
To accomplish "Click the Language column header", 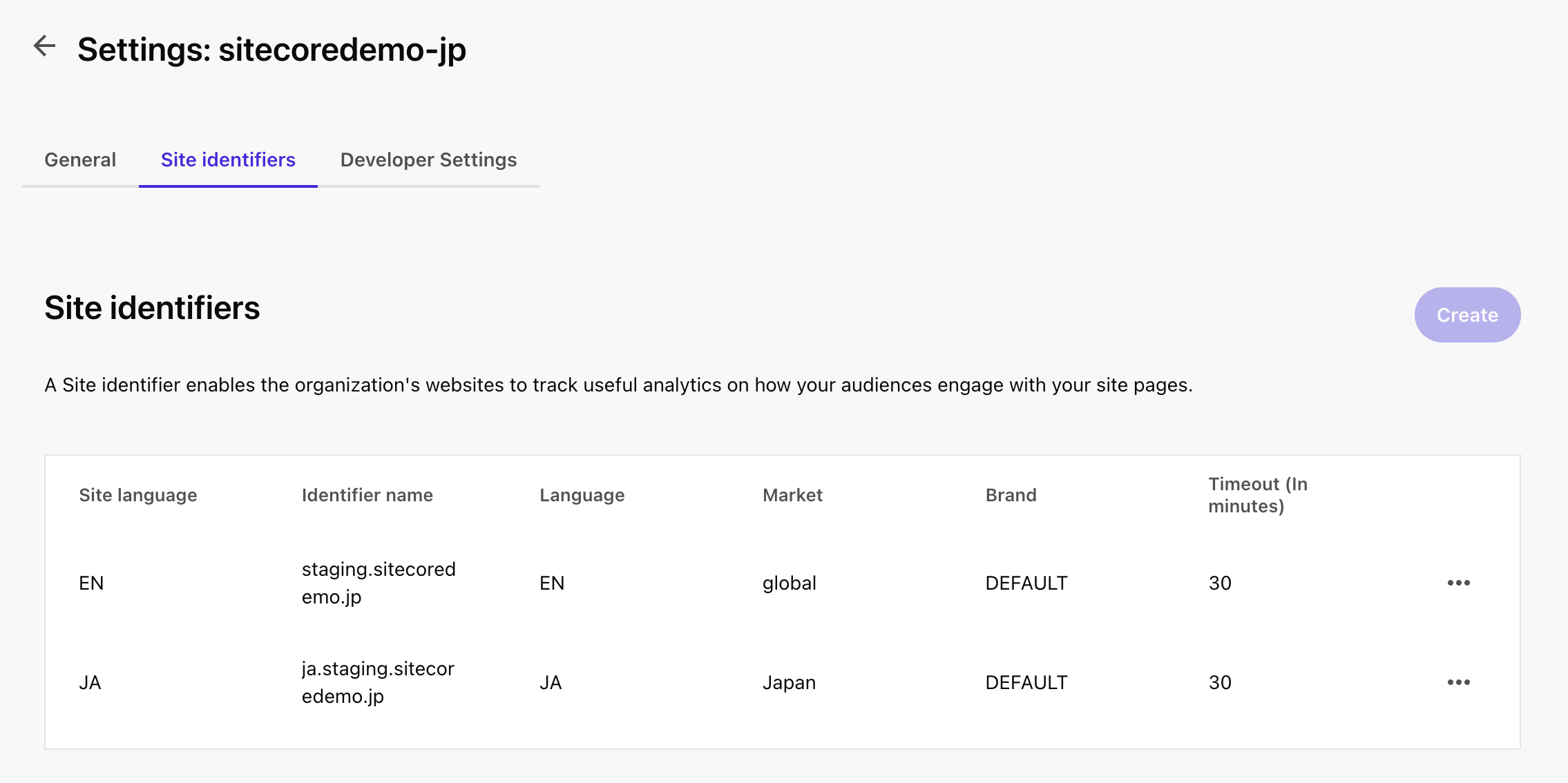I will (x=582, y=495).
